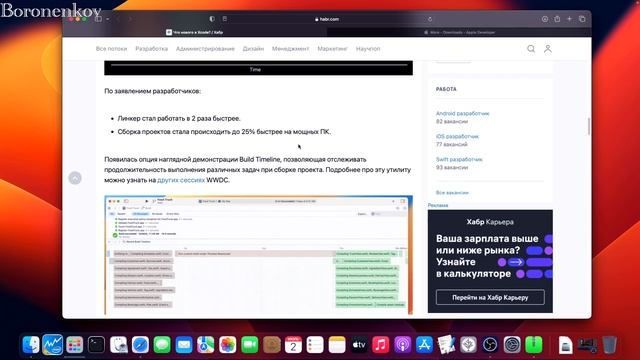
Task: Open System Preferences from the Dock
Action: [512, 345]
